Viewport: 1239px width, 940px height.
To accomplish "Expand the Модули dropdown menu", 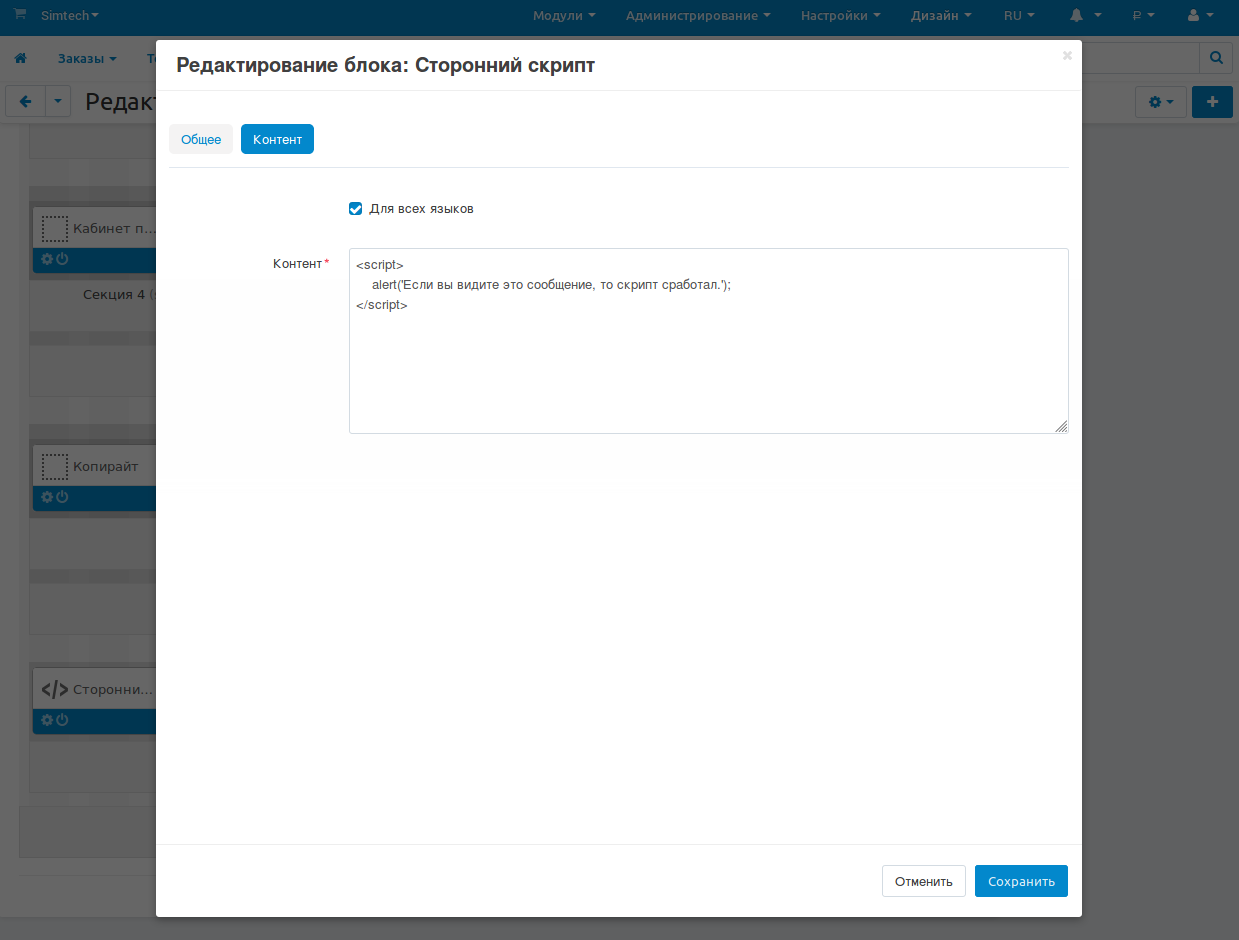I will click(x=564, y=16).
